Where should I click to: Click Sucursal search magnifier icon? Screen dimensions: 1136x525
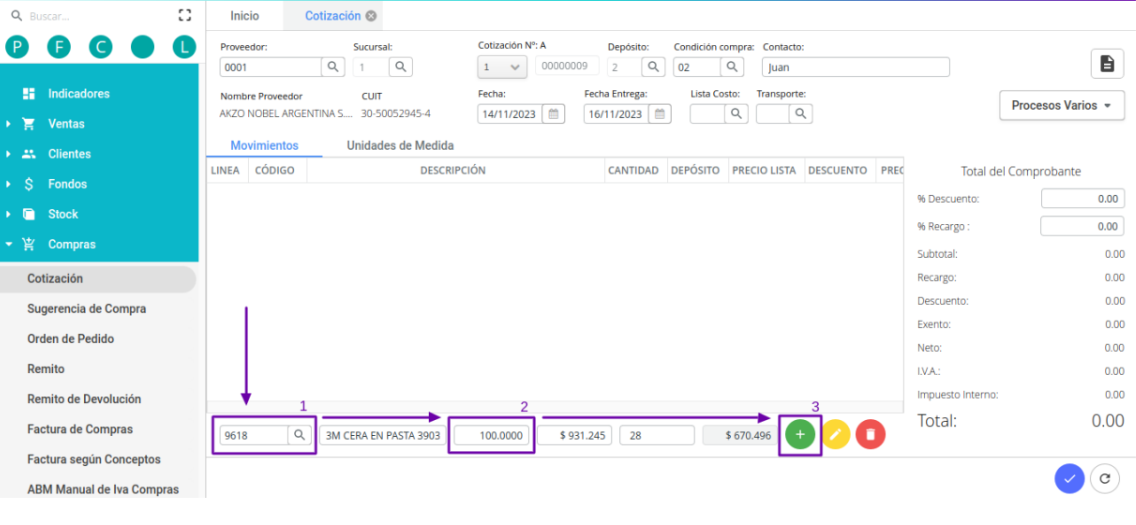(x=401, y=67)
